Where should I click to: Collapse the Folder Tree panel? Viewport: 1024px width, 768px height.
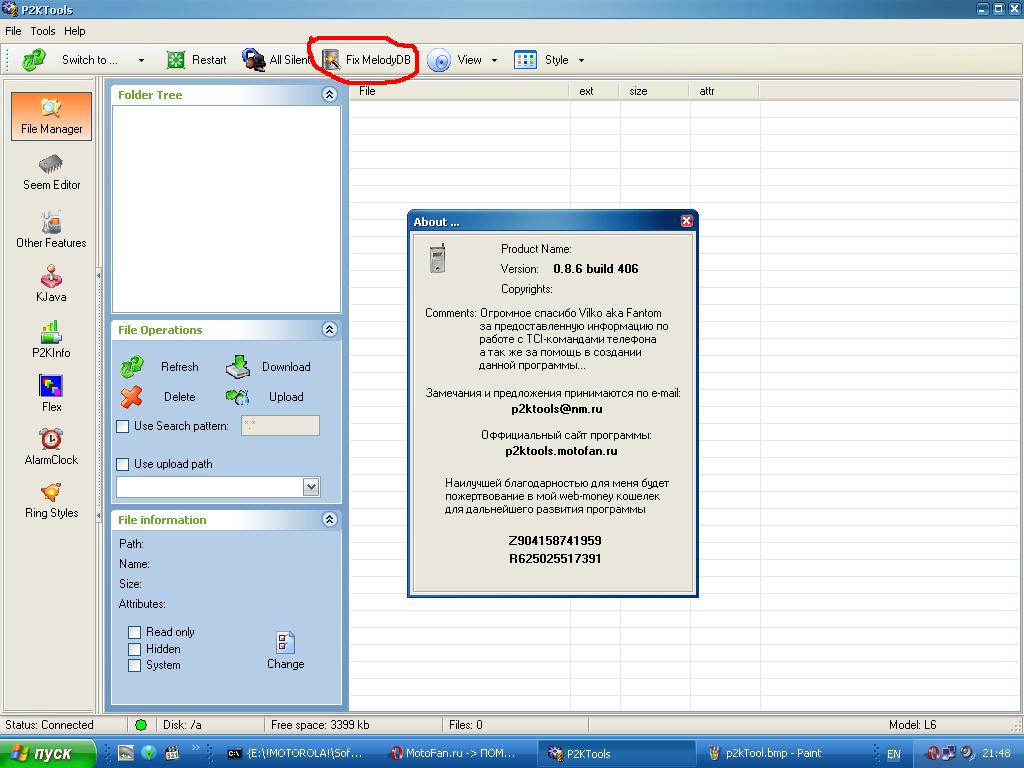[x=329, y=95]
